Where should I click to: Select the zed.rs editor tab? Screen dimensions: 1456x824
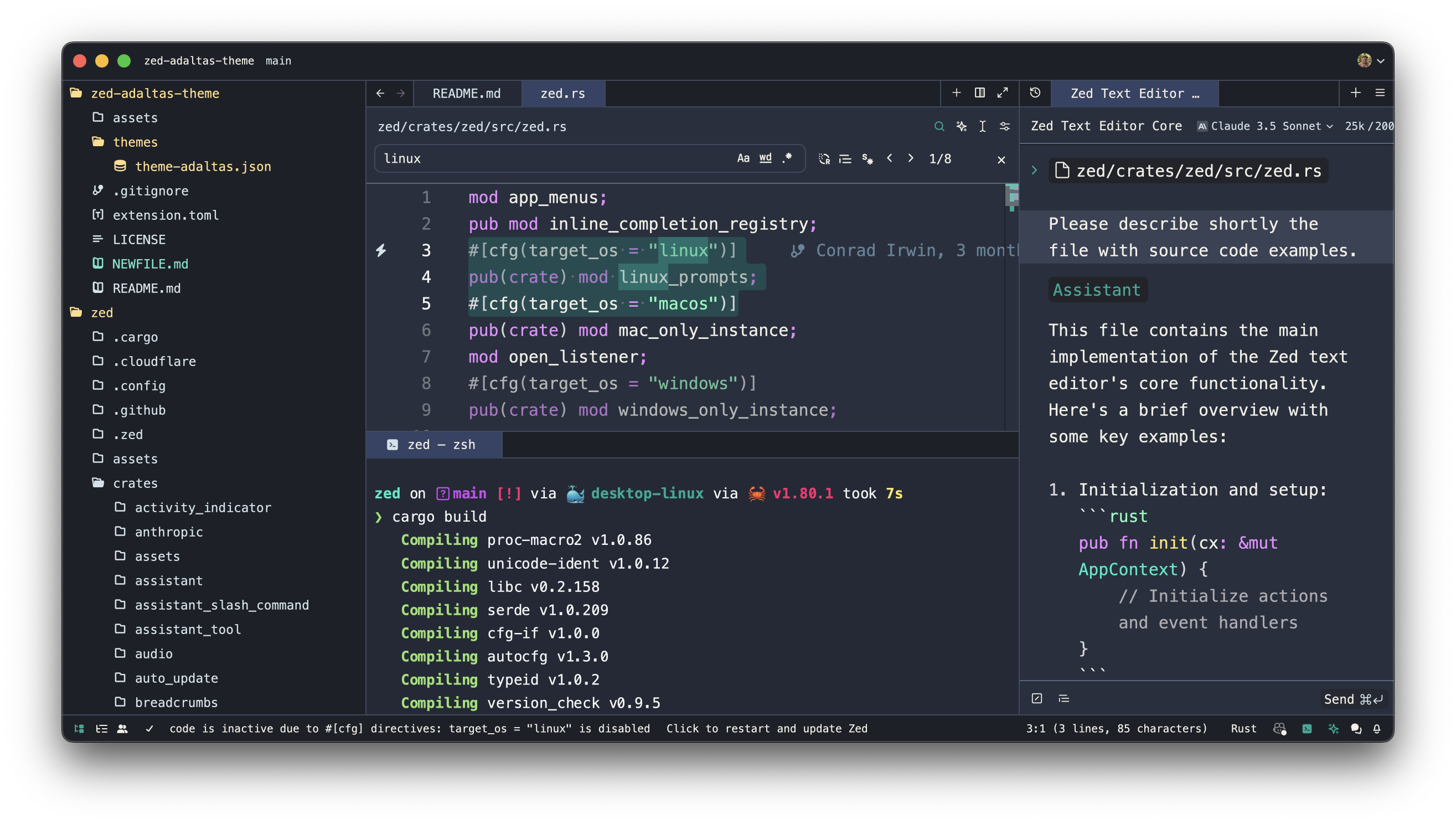[563, 94]
